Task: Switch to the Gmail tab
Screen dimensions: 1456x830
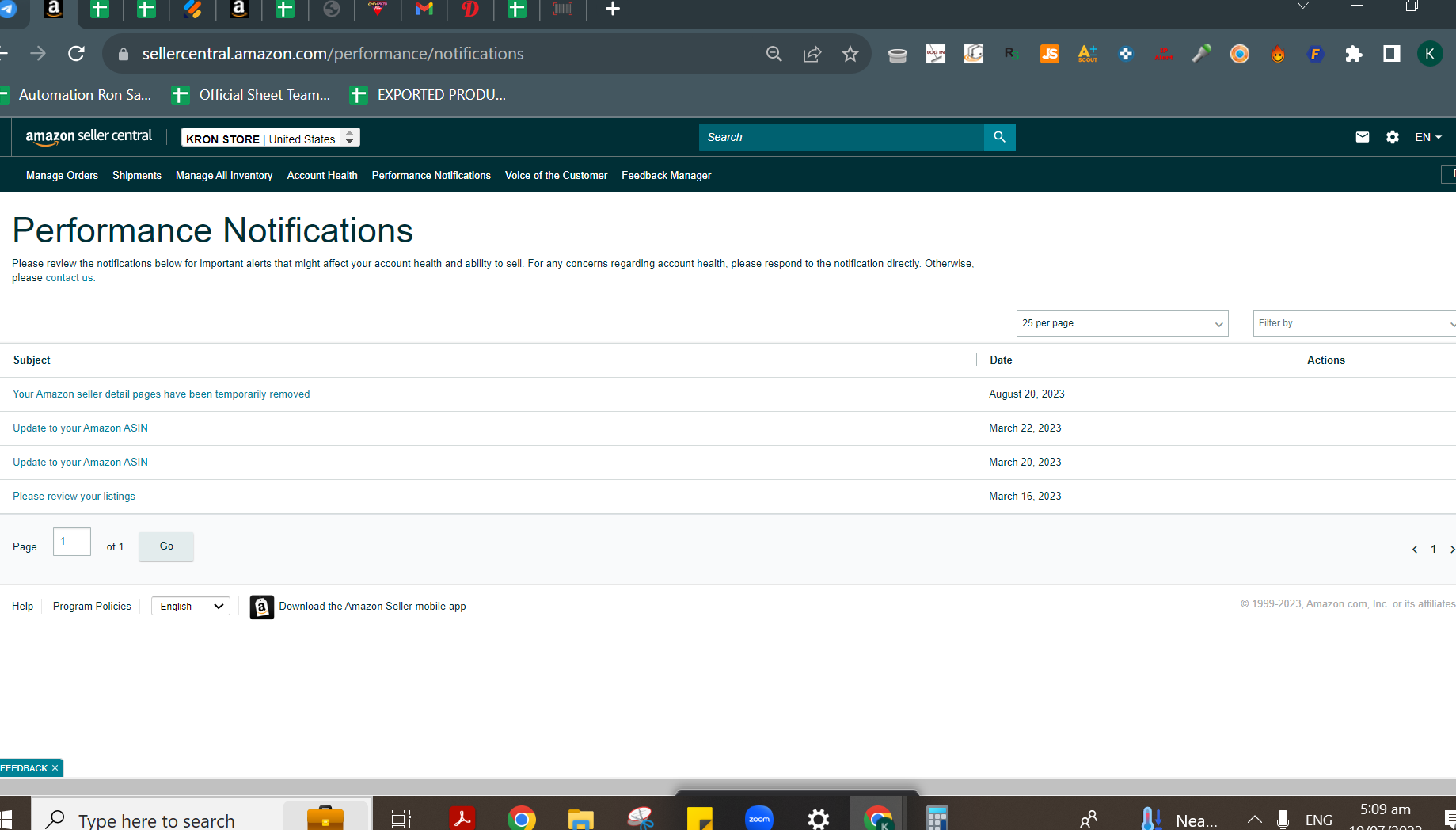Action: pos(424,10)
